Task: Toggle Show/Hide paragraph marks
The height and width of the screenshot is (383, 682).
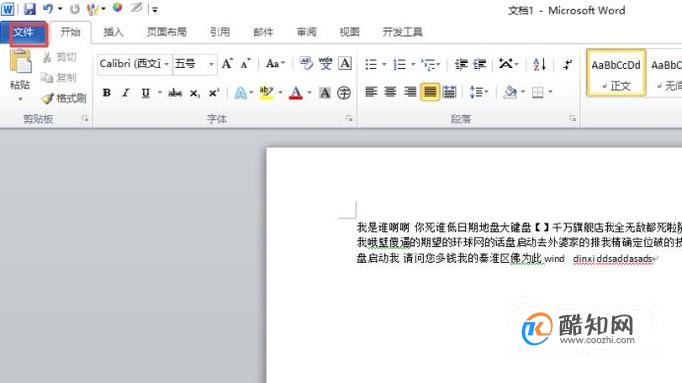Action: coord(567,65)
